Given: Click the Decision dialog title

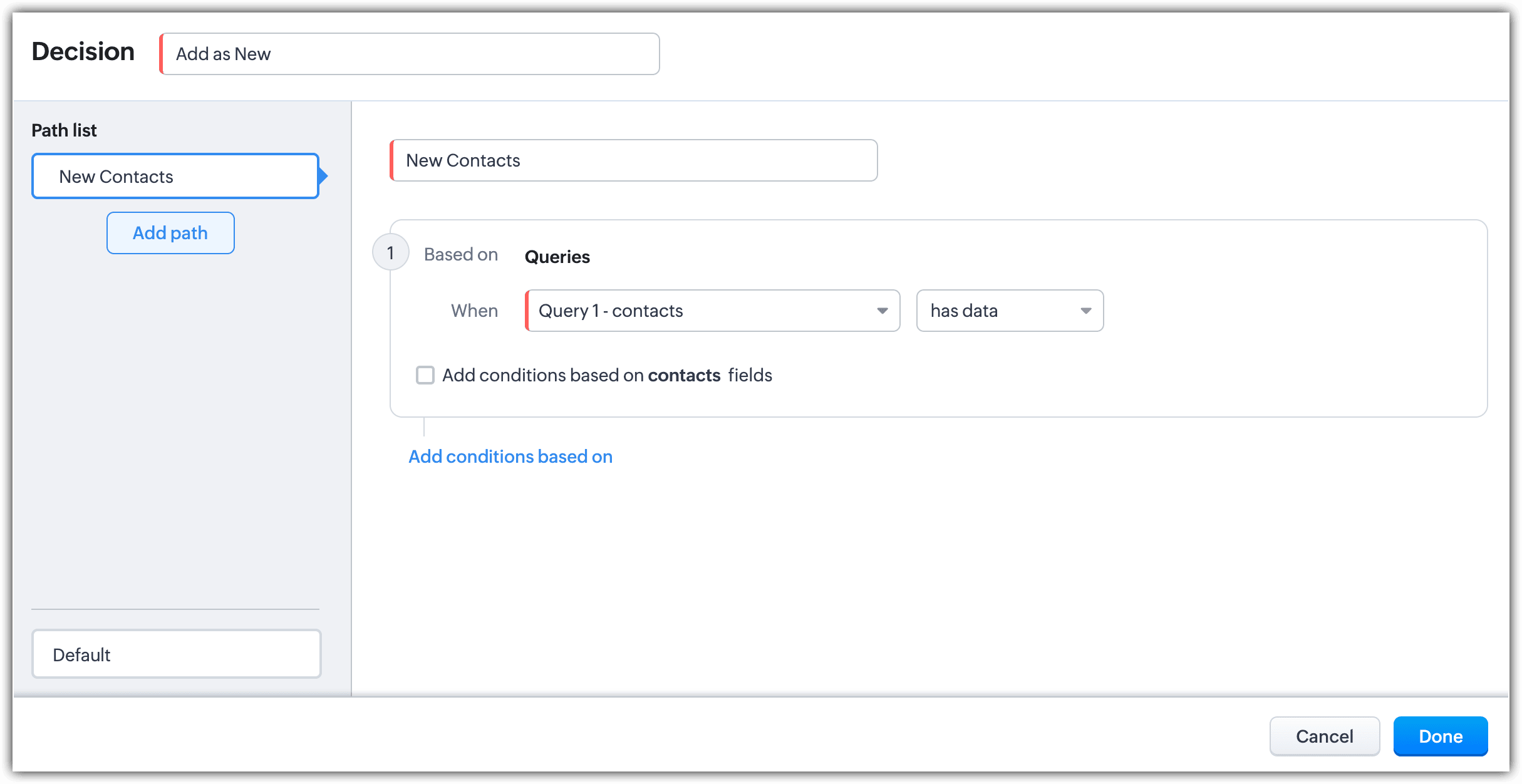Looking at the screenshot, I should pos(83,51).
